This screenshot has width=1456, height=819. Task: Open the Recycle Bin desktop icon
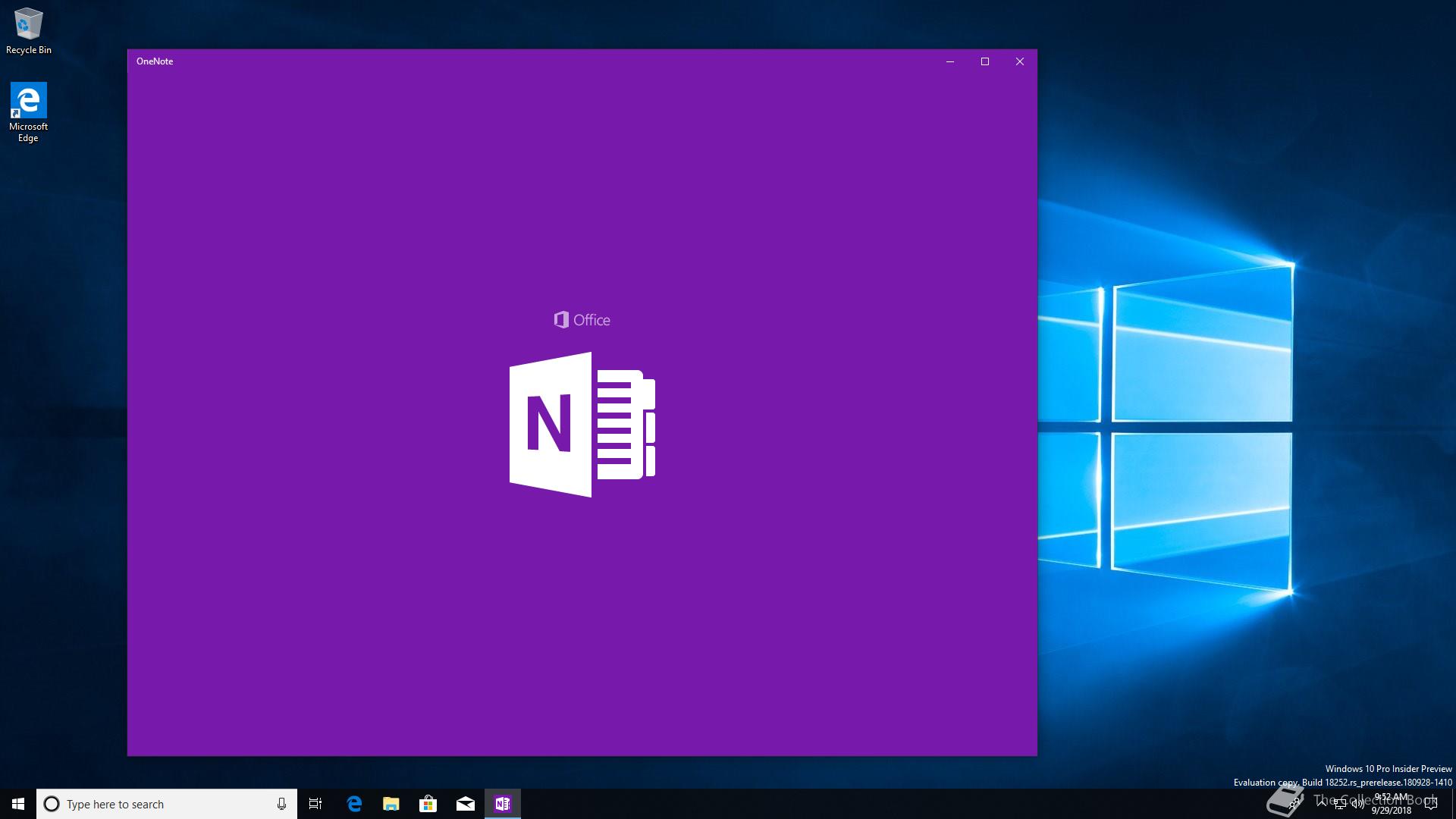pyautogui.click(x=29, y=30)
